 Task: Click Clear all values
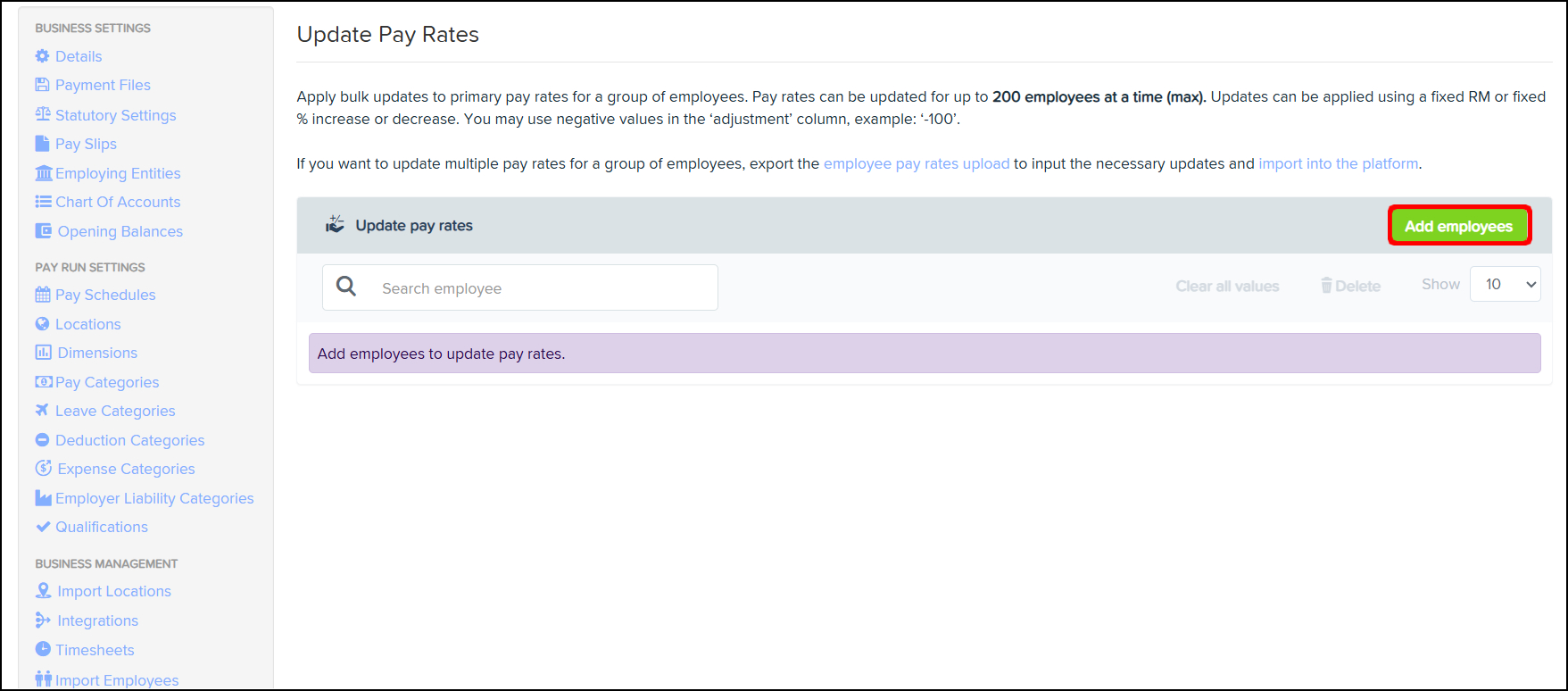[1227, 286]
